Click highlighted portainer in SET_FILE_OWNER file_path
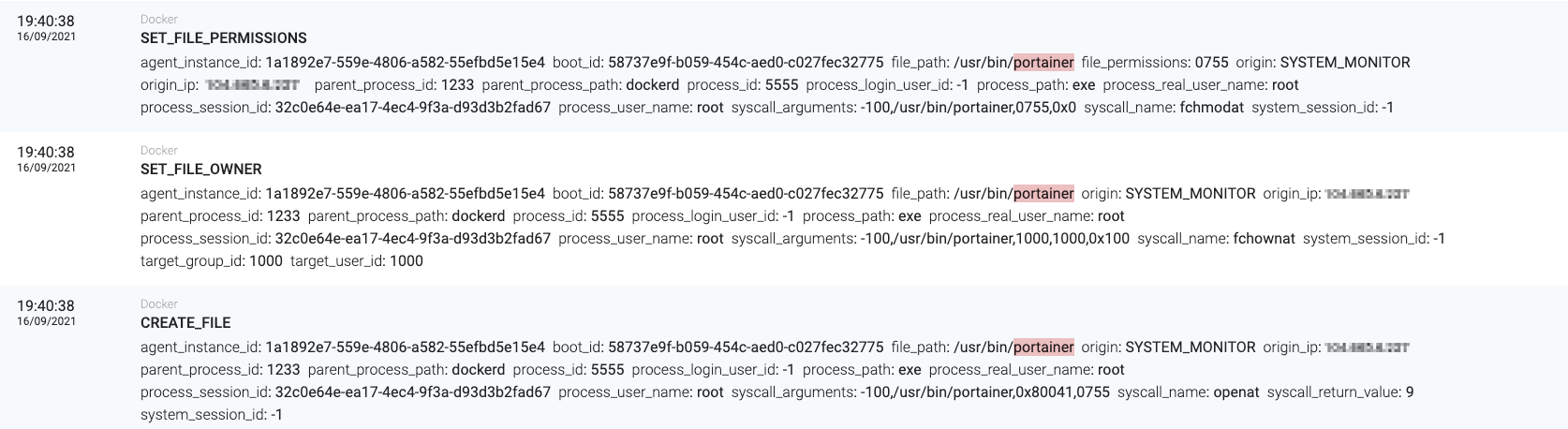 click(1043, 194)
